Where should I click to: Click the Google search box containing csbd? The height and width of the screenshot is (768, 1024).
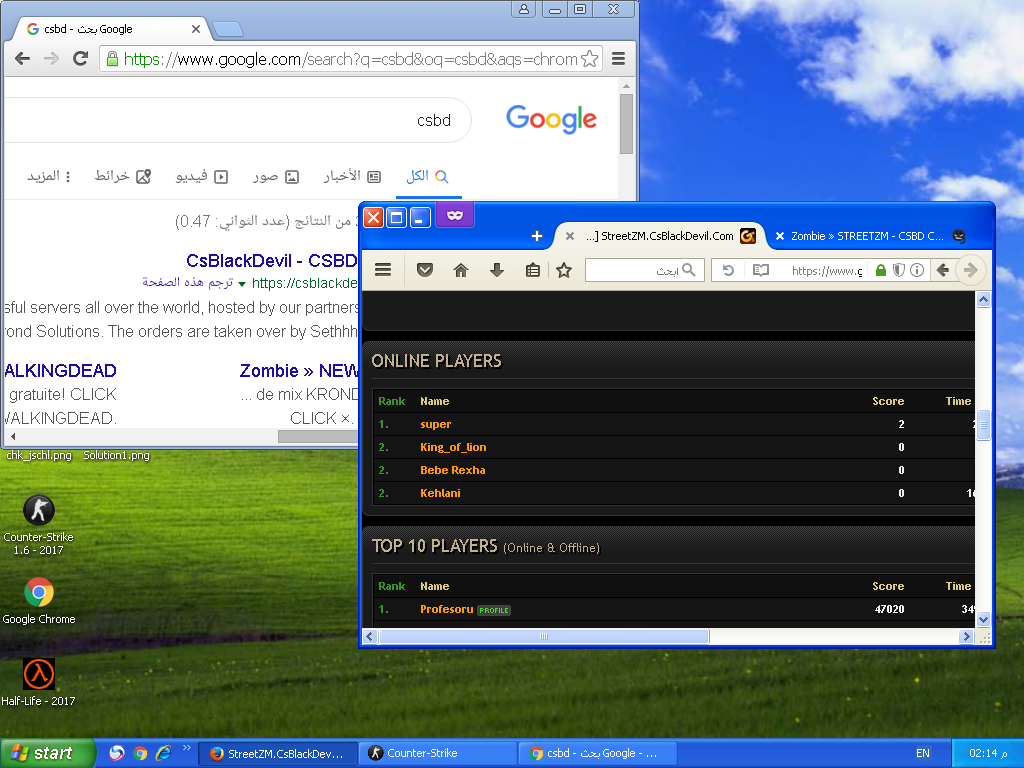point(238,120)
